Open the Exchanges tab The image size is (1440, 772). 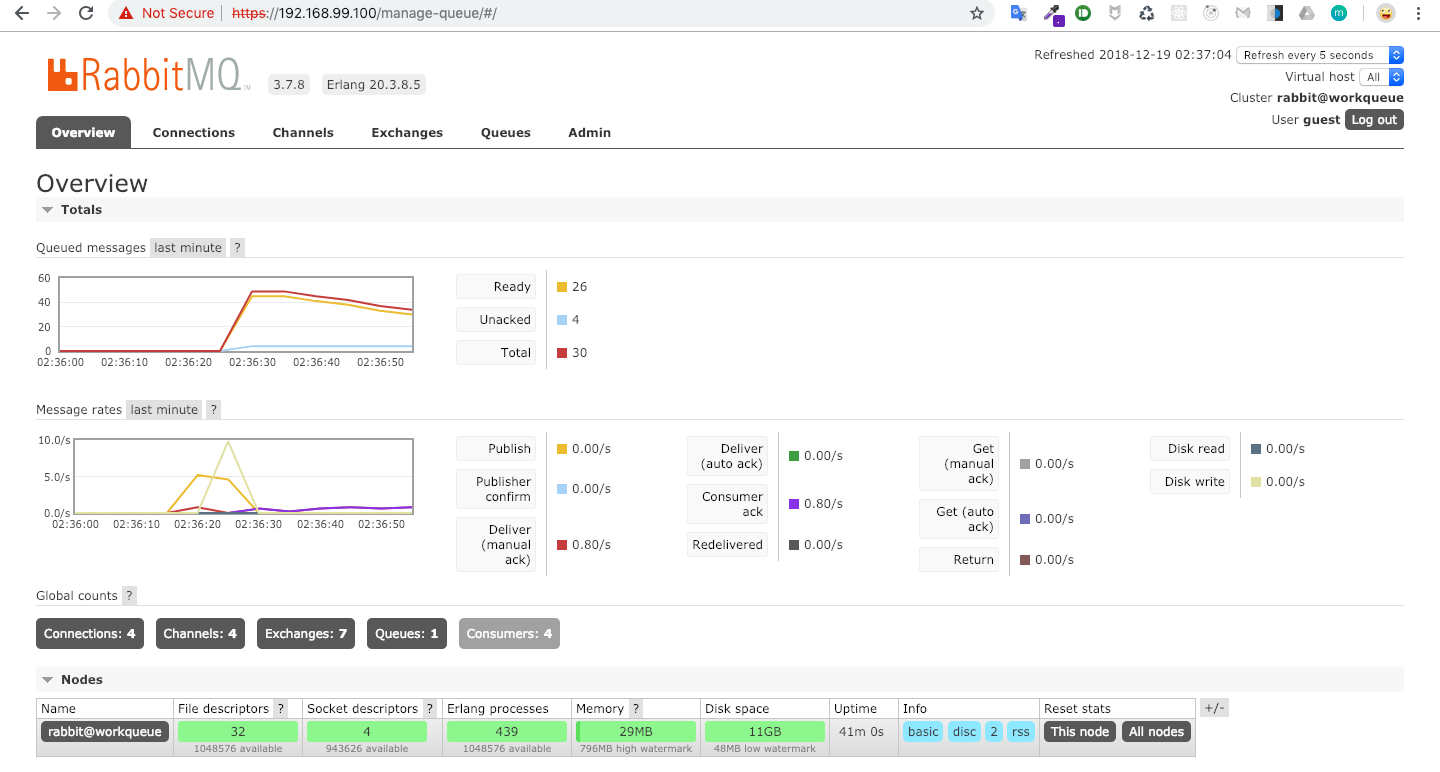point(407,132)
